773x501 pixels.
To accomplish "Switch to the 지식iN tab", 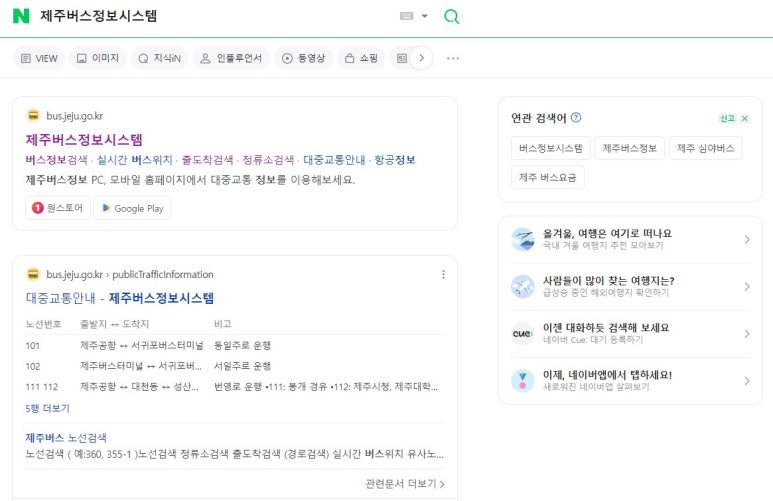I will point(159,58).
